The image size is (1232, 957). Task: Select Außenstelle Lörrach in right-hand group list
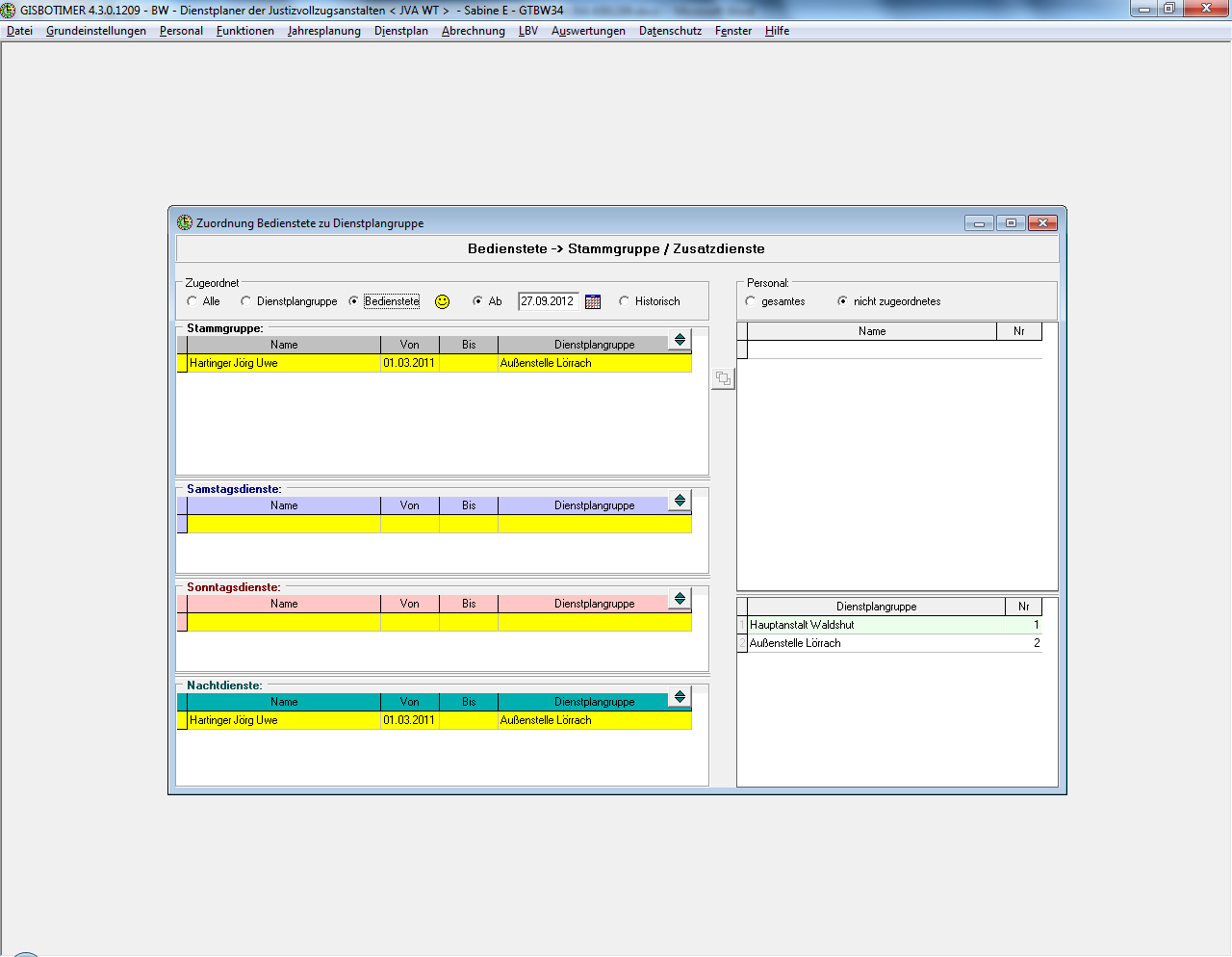[x=876, y=643]
